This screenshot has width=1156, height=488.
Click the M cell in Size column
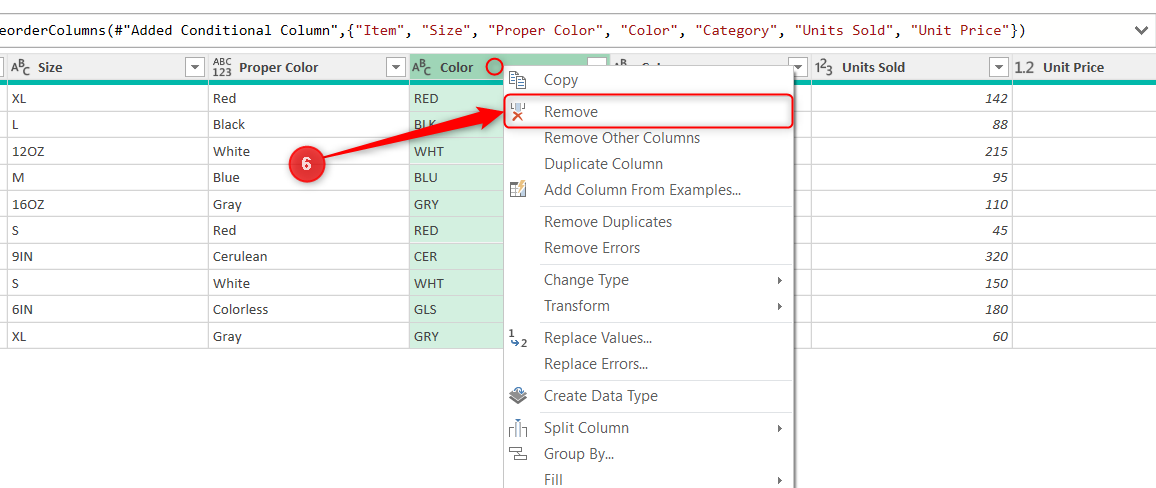[108, 178]
